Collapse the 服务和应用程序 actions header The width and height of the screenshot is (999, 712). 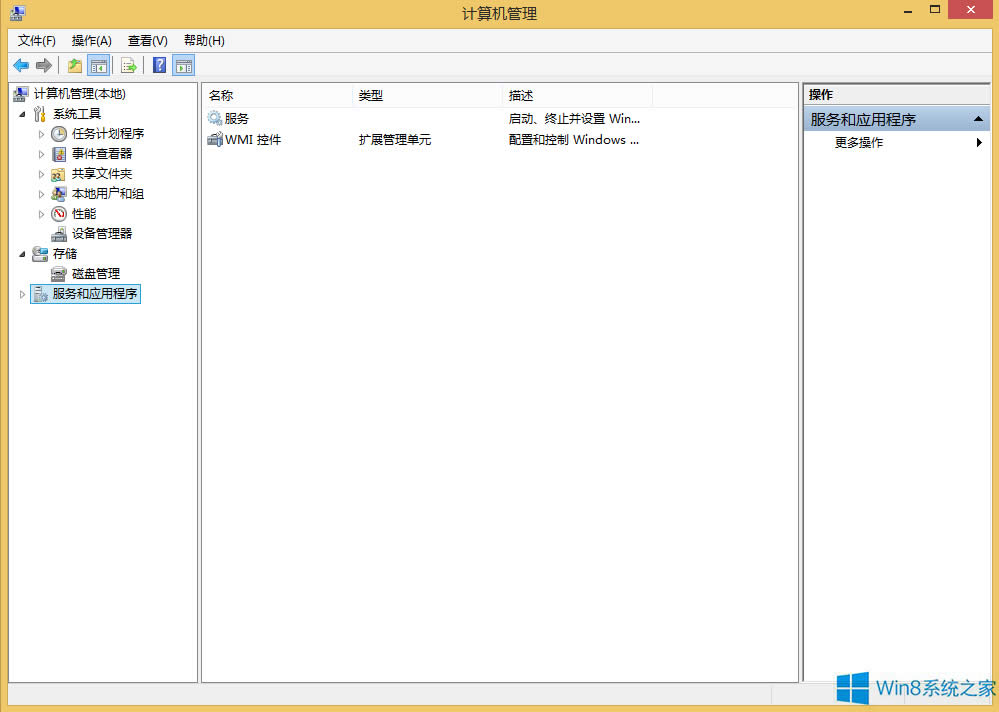click(979, 117)
